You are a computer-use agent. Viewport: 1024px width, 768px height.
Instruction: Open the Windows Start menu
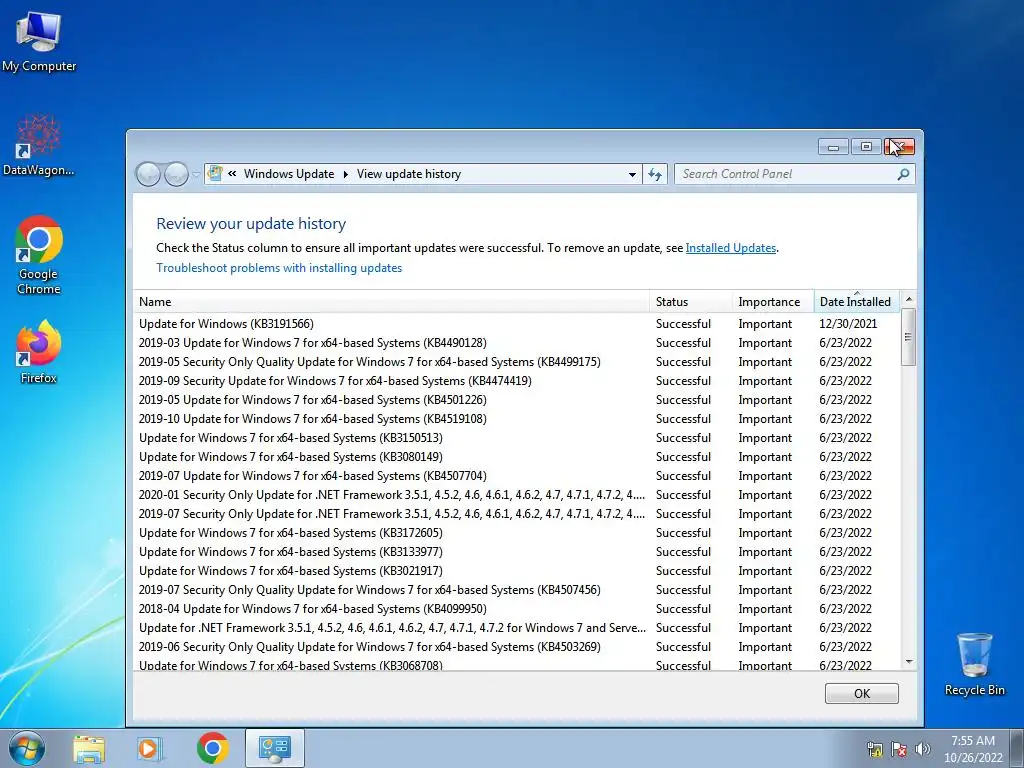pos(27,748)
